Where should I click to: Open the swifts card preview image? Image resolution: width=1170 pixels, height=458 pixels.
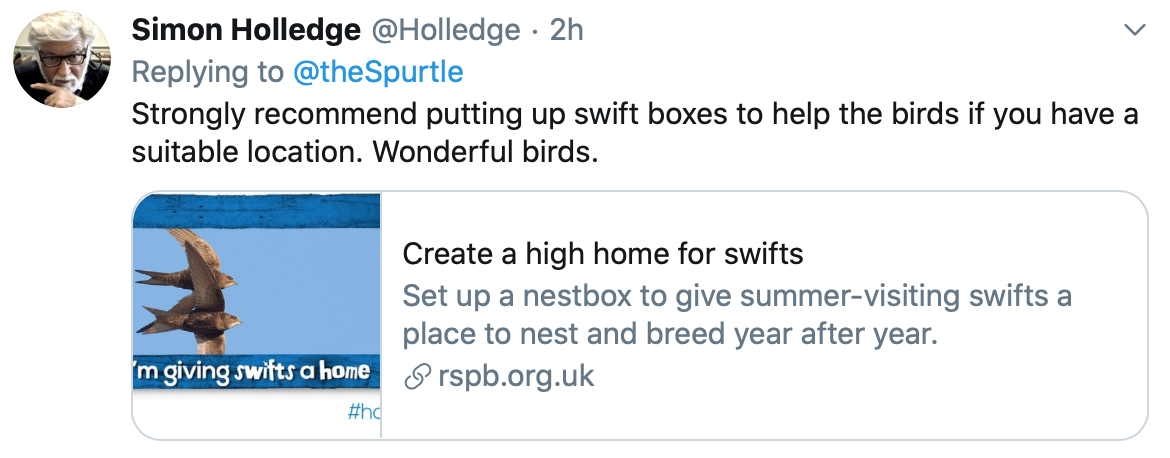[257, 315]
